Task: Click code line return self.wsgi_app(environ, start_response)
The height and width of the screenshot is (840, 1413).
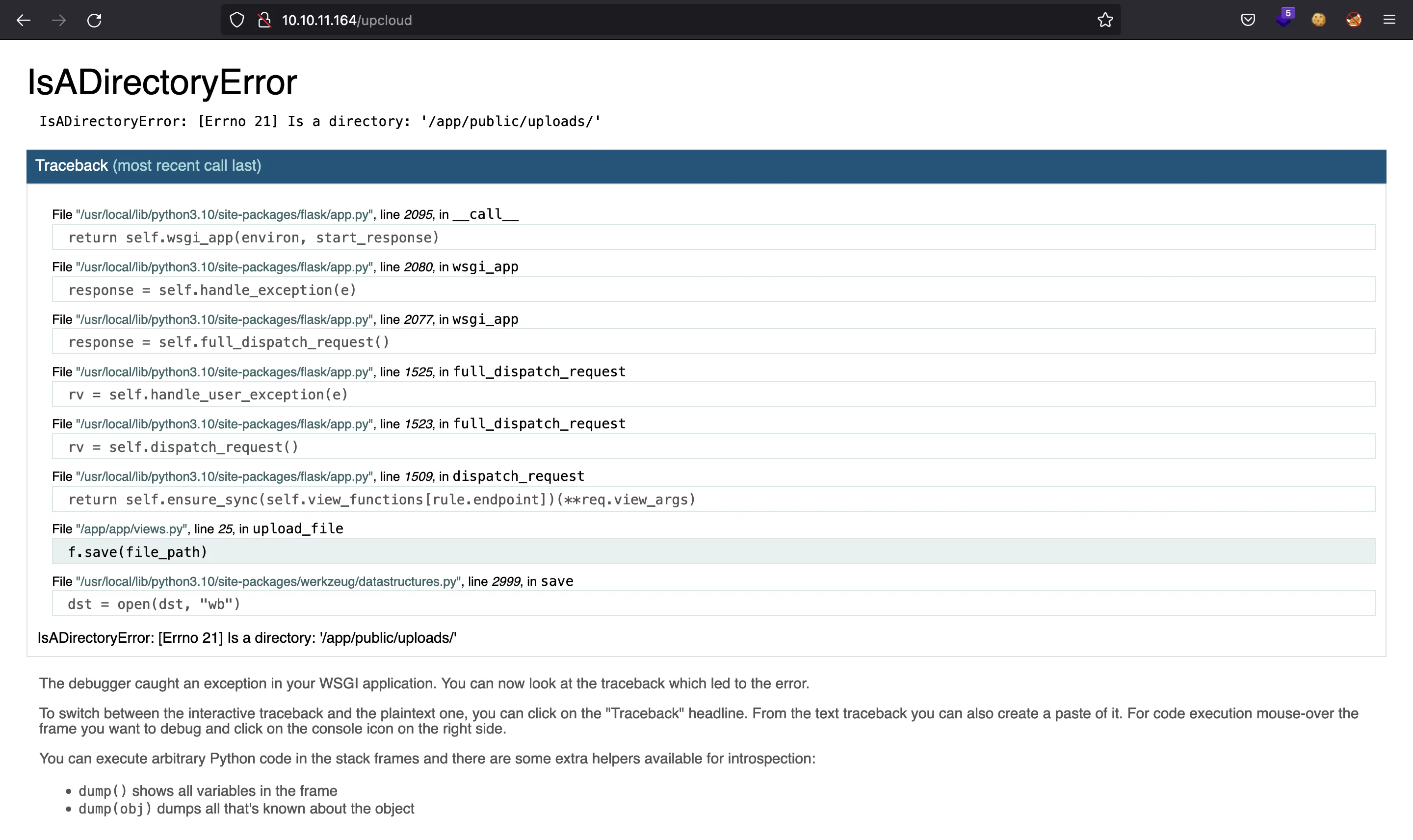Action: coord(713,237)
